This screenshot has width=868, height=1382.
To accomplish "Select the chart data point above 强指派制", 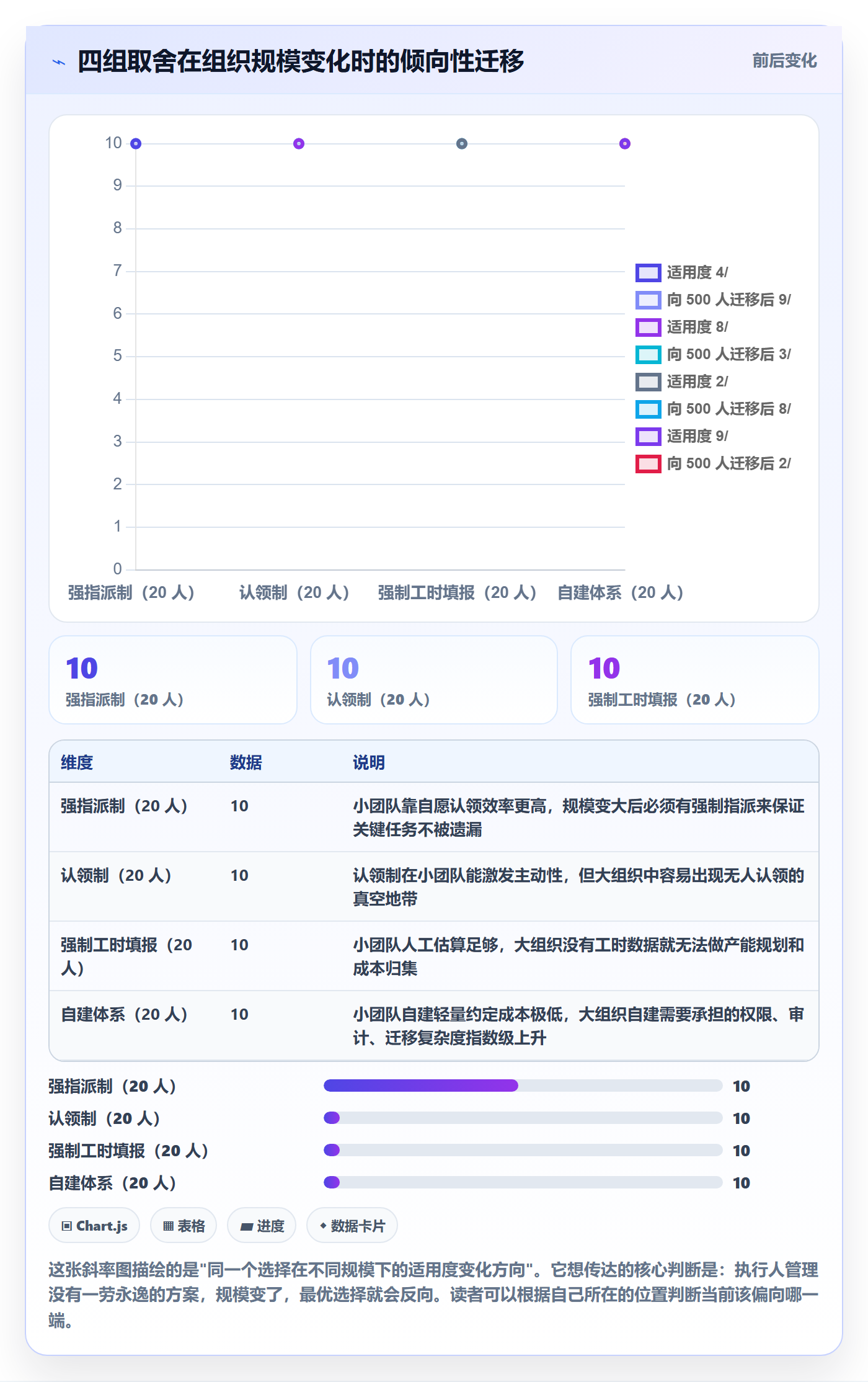I will pyautogui.click(x=136, y=144).
